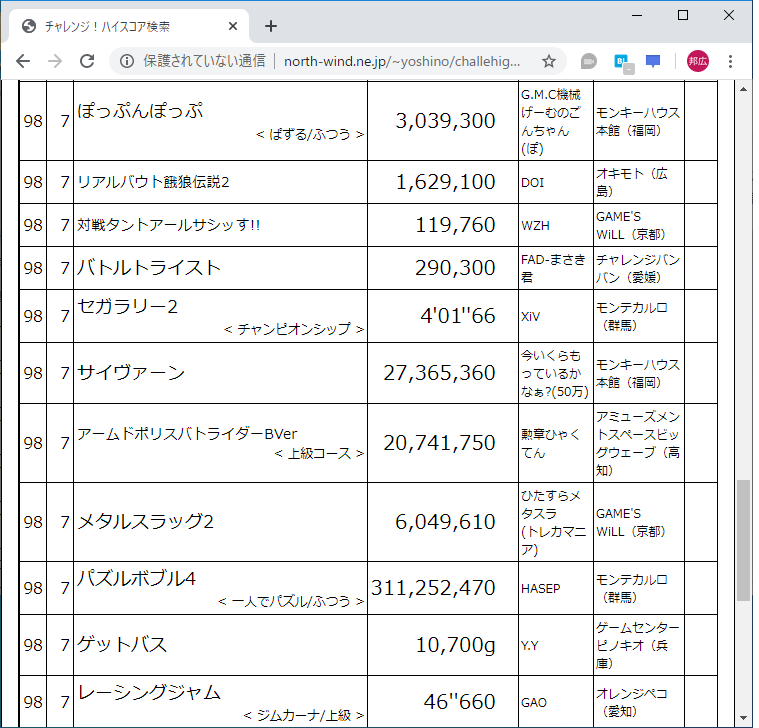Select arcade ゲームセンターピノキオ（兵庫）
This screenshot has height=728, width=759.
coord(638,646)
